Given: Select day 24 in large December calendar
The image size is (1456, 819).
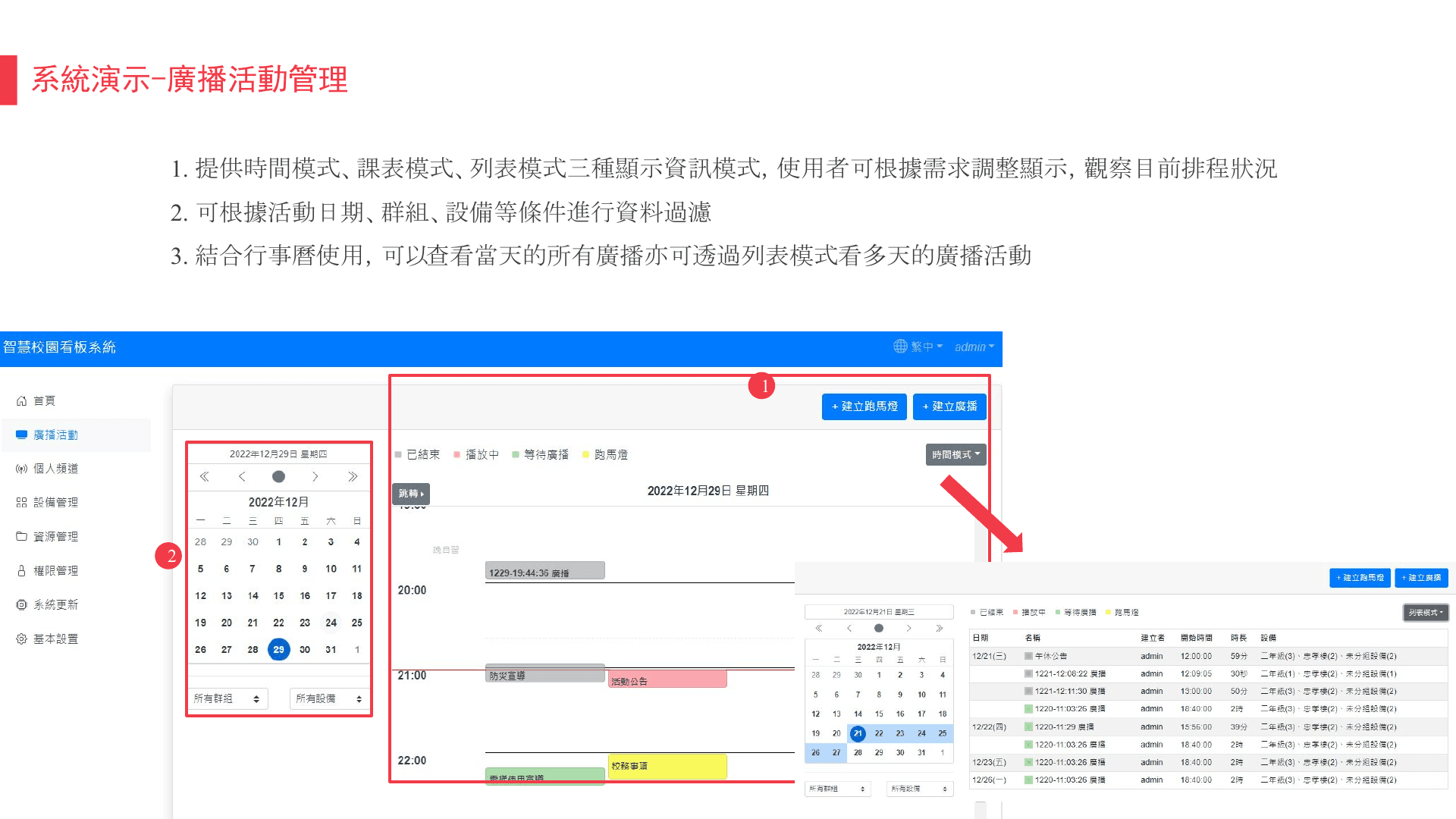Looking at the screenshot, I should [331, 623].
